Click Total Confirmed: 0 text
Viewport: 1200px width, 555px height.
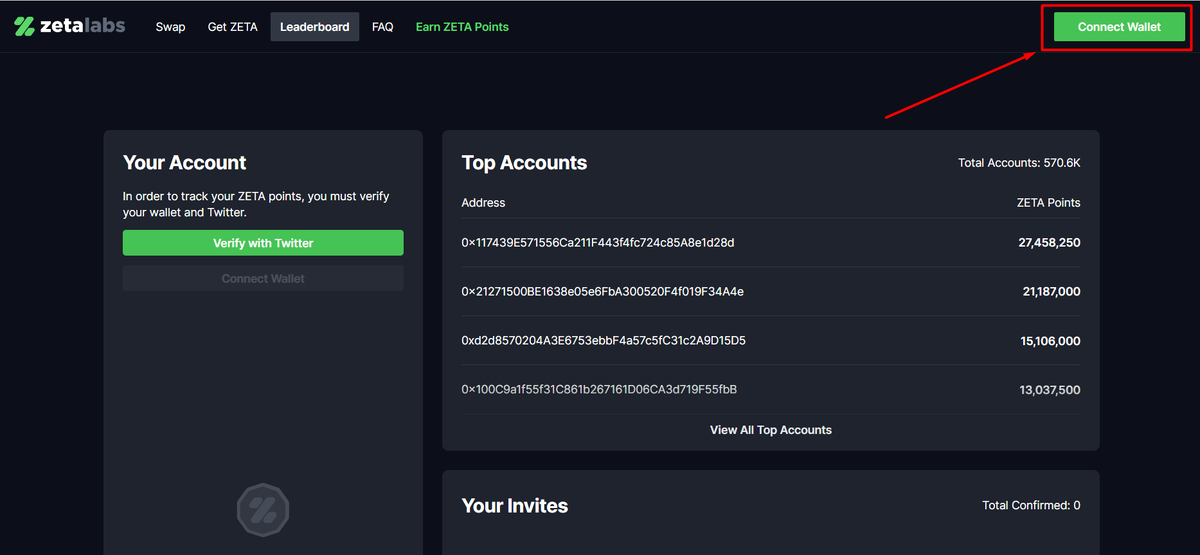tap(1031, 506)
